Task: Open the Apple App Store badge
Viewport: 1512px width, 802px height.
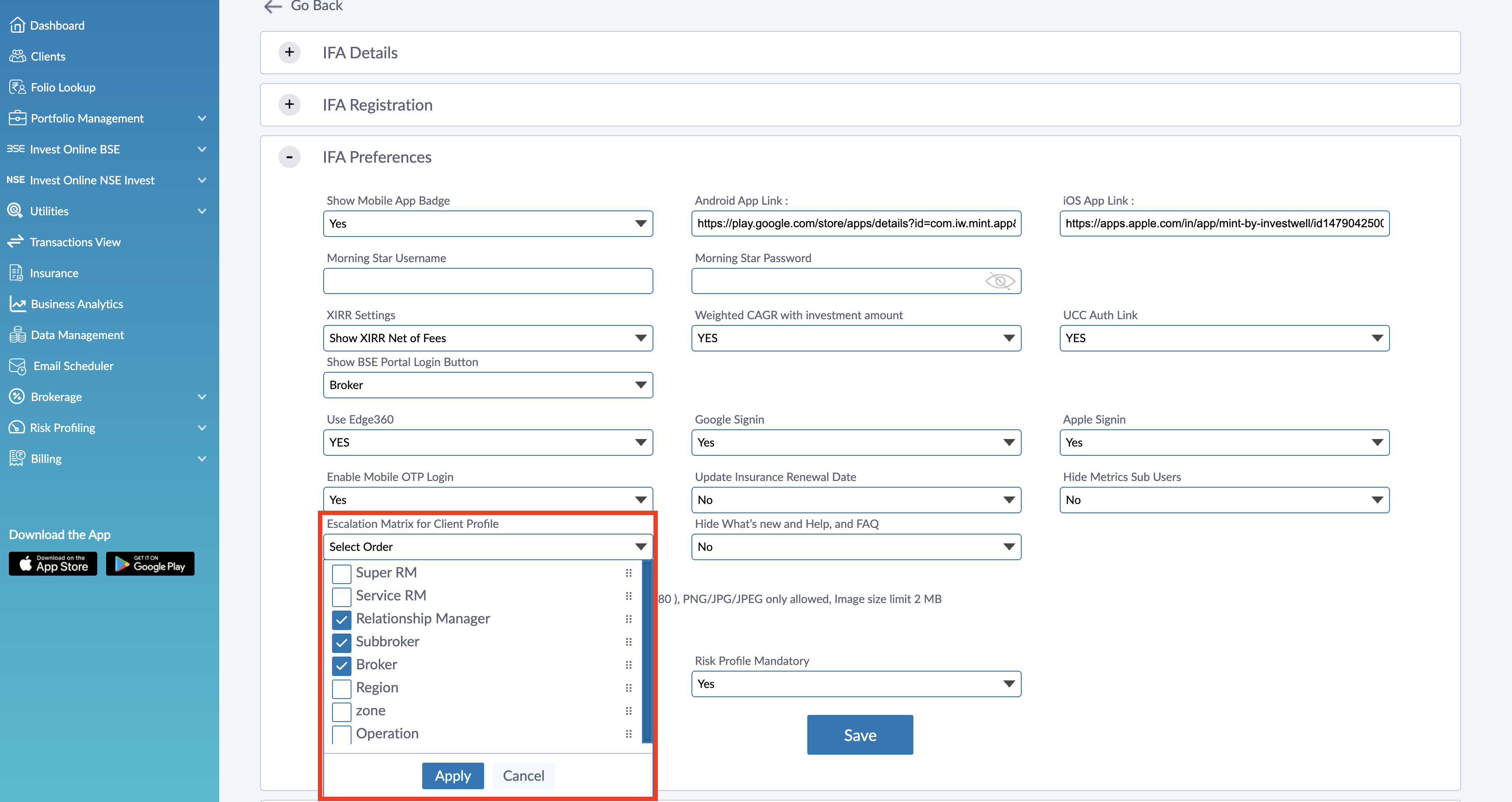Action: (x=53, y=564)
